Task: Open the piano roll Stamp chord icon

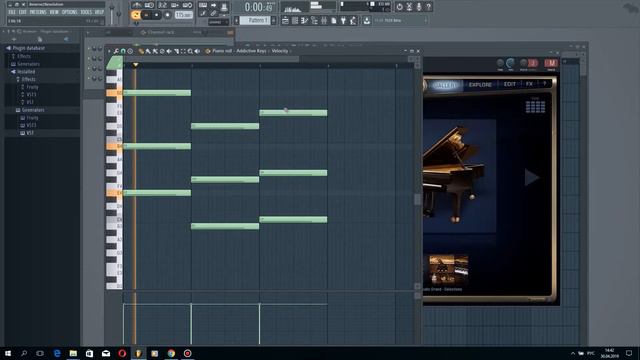Action: [x=130, y=51]
